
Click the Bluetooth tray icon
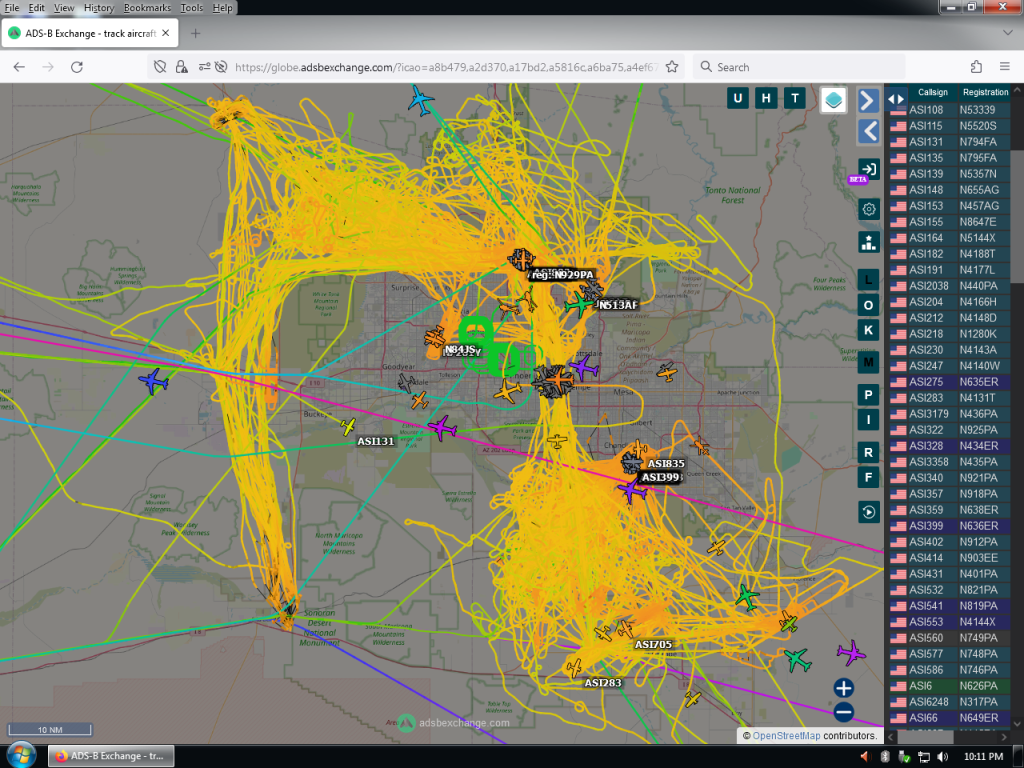coord(886,756)
